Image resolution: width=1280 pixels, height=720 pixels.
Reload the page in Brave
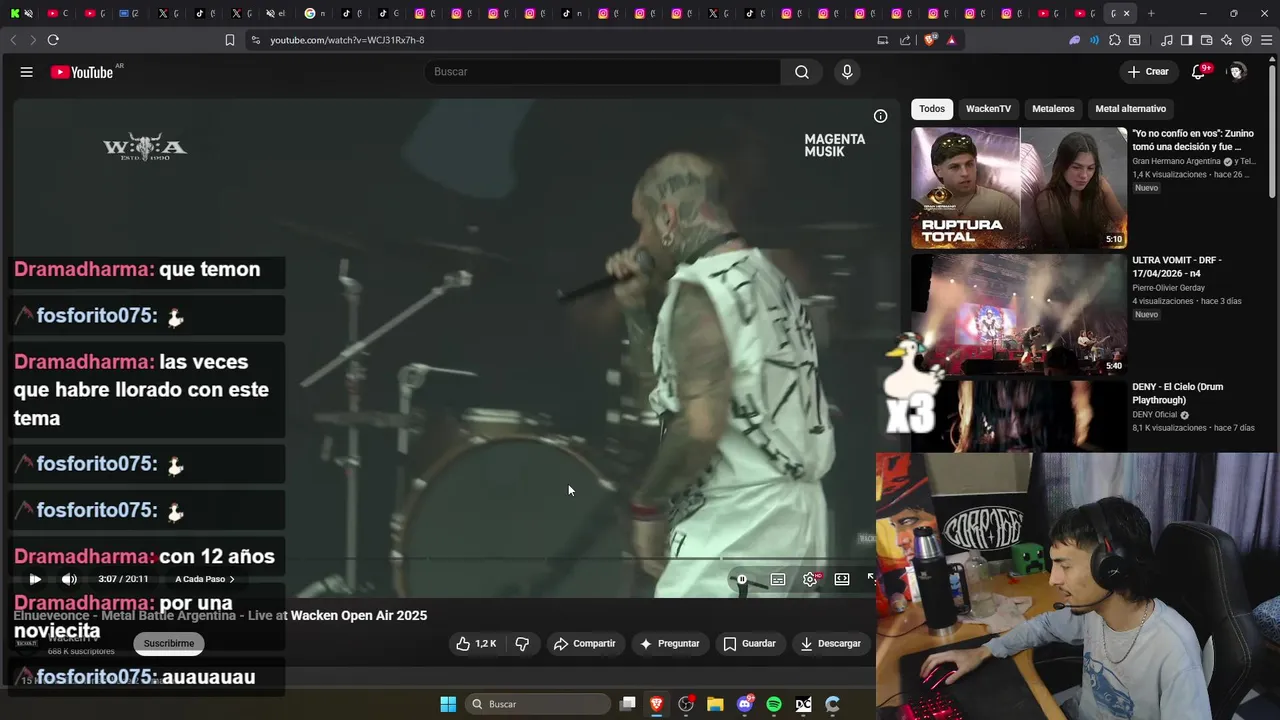(x=53, y=40)
